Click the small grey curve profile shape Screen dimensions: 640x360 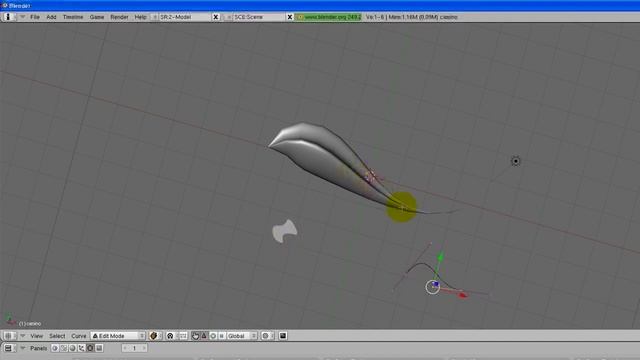[x=284, y=231]
